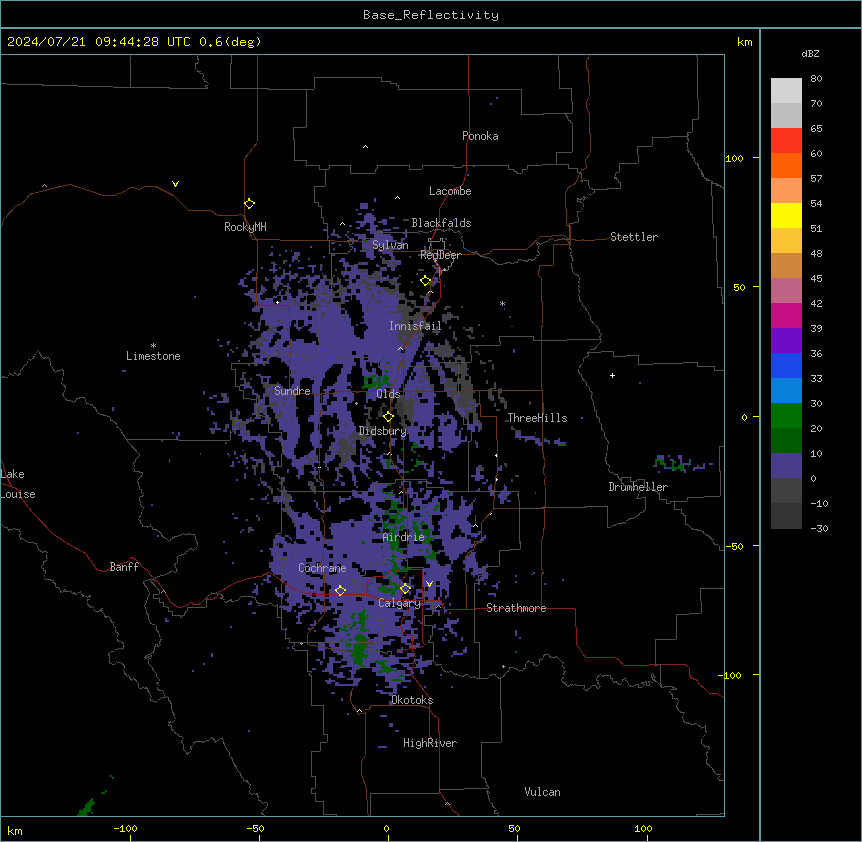Click the blue 36 dBZ legend swatch
862x842 pixels.
[x=786, y=365]
